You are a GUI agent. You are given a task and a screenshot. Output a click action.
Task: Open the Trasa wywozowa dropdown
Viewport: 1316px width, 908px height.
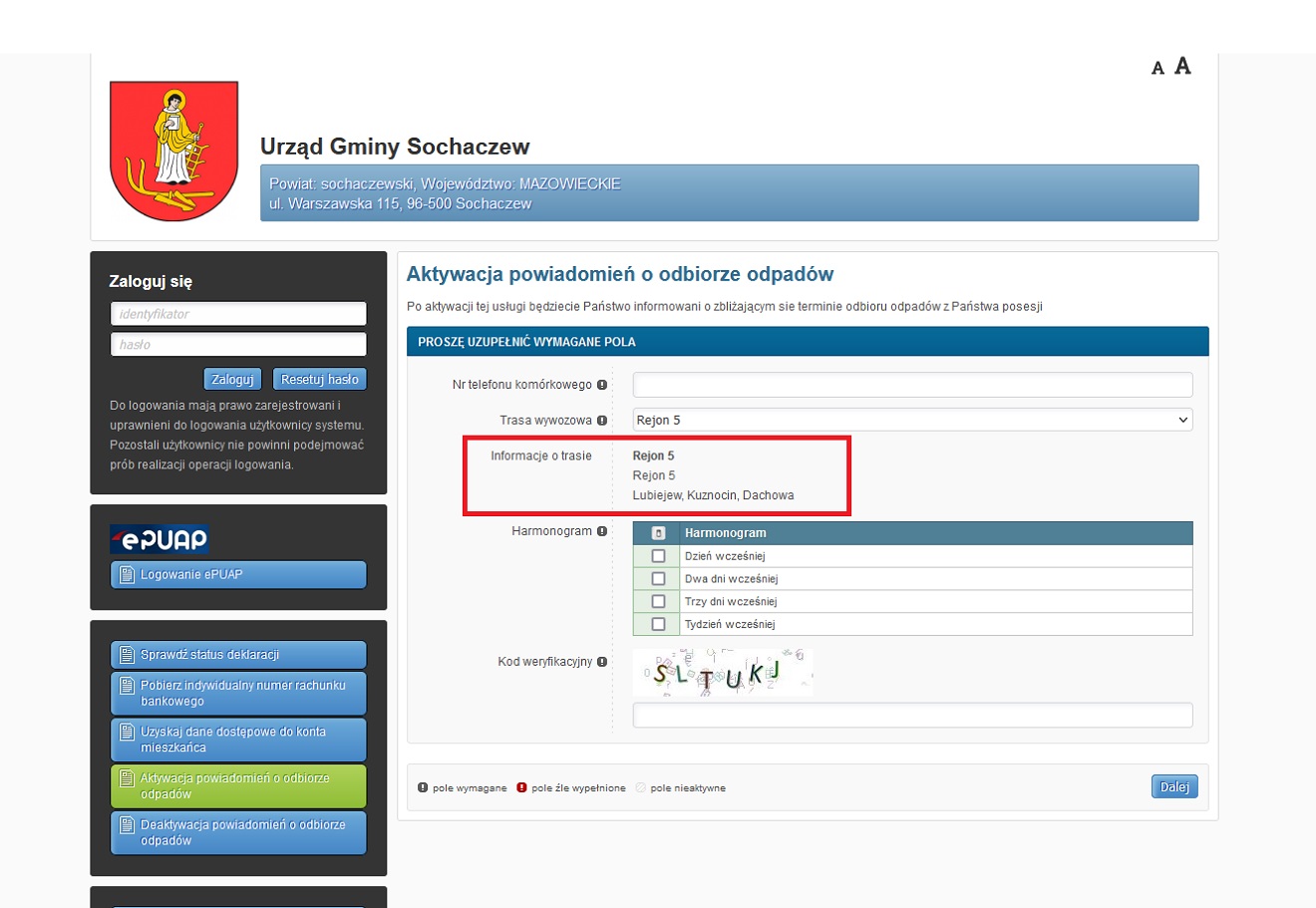pos(912,421)
